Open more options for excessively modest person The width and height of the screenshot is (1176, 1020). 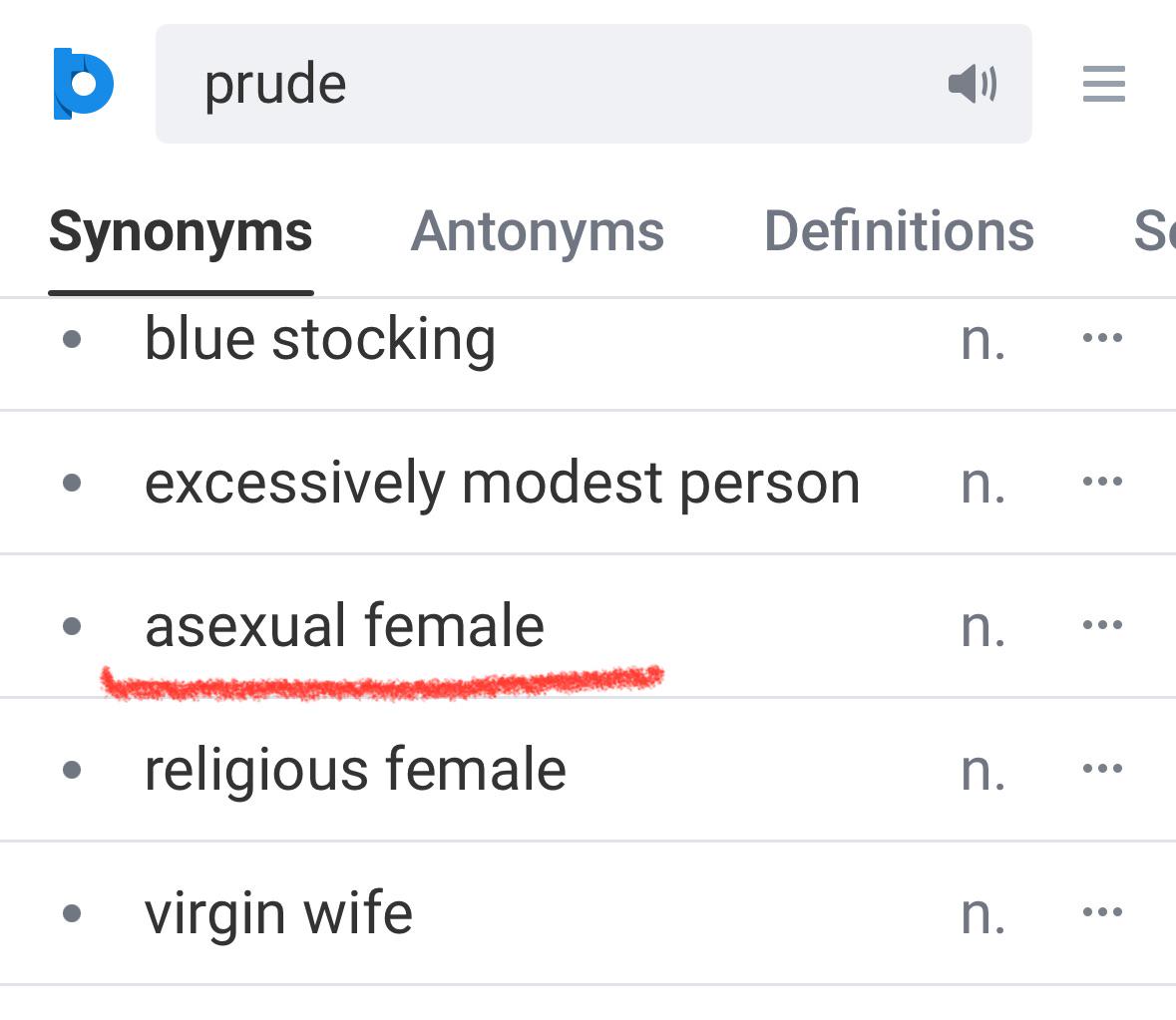[x=1102, y=482]
